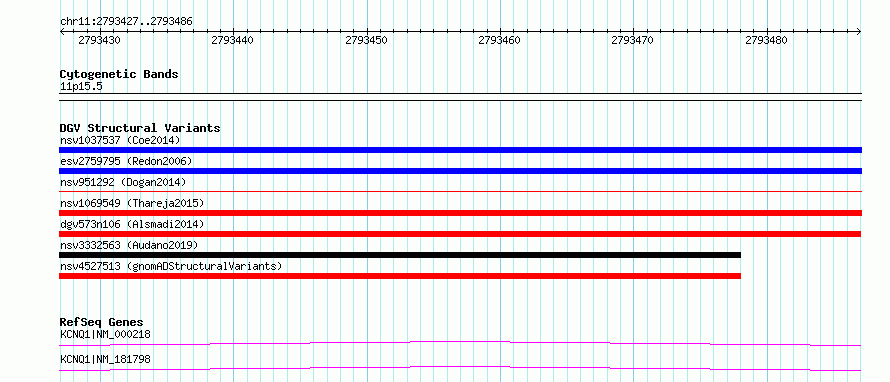890x382 pixels.
Task: Click ruler position 2793440
Action: click(232, 40)
